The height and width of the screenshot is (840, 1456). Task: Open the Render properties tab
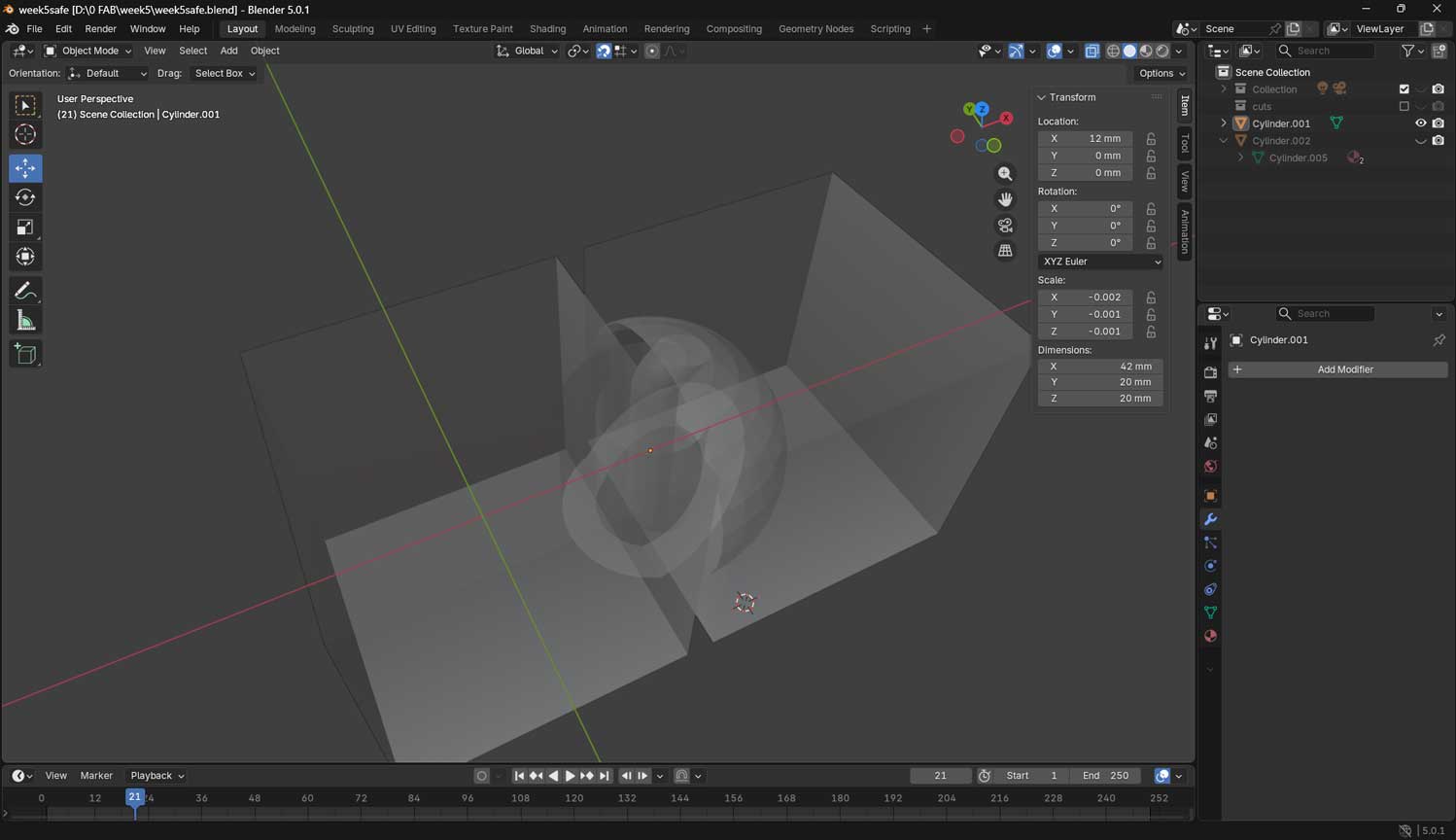tap(1210, 372)
